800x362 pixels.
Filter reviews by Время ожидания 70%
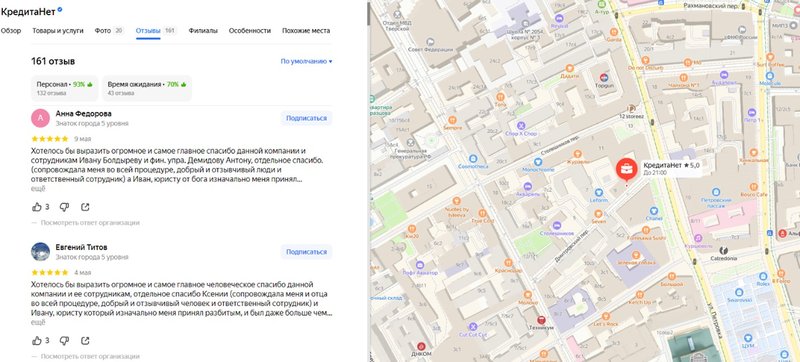147,88
